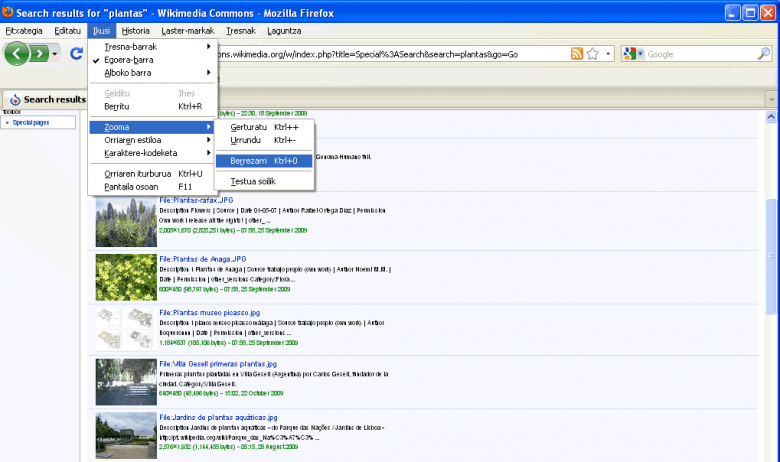Click the Plantas de Anaga yellow flowers thumbnail
The width and height of the screenshot is (780, 462).
(126, 277)
